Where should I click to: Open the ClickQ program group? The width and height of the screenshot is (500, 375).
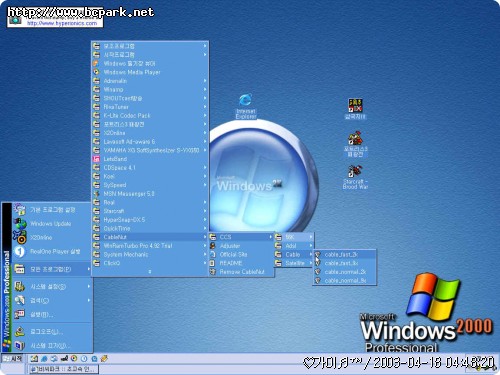[x=150, y=263]
